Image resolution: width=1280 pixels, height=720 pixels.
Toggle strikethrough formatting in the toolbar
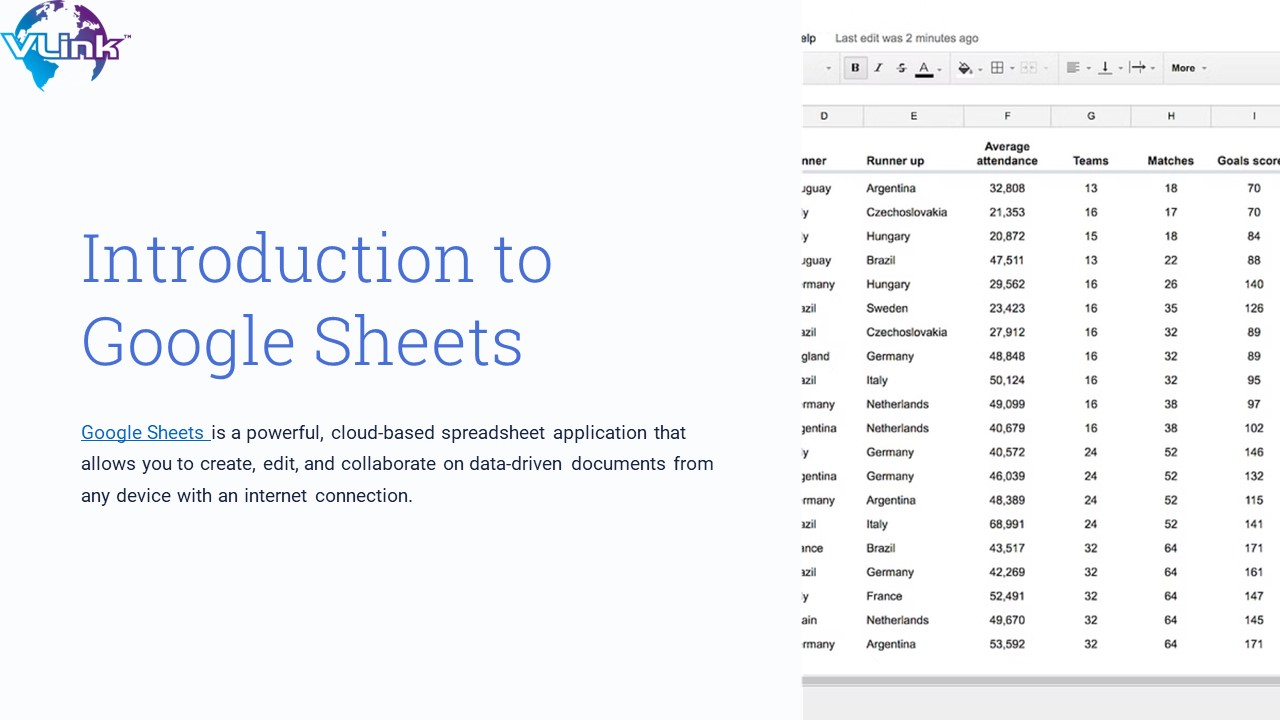[x=901, y=68]
